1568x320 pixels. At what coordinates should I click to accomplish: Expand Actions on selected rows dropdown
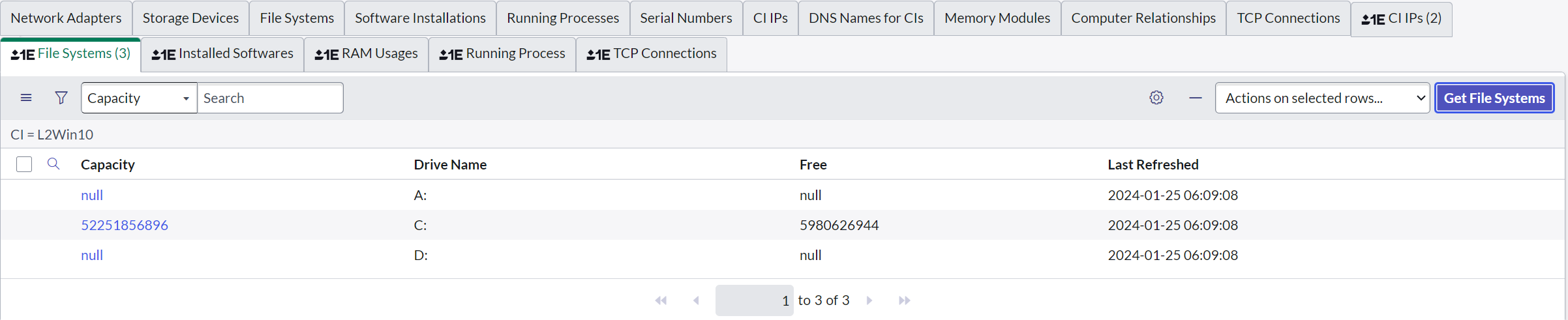pos(1322,98)
